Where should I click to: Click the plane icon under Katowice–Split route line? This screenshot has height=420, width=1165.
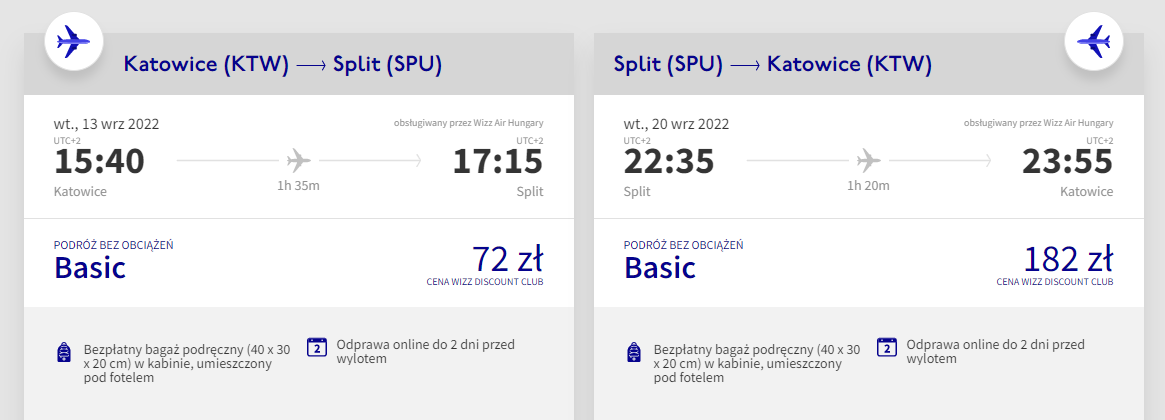(x=298, y=160)
